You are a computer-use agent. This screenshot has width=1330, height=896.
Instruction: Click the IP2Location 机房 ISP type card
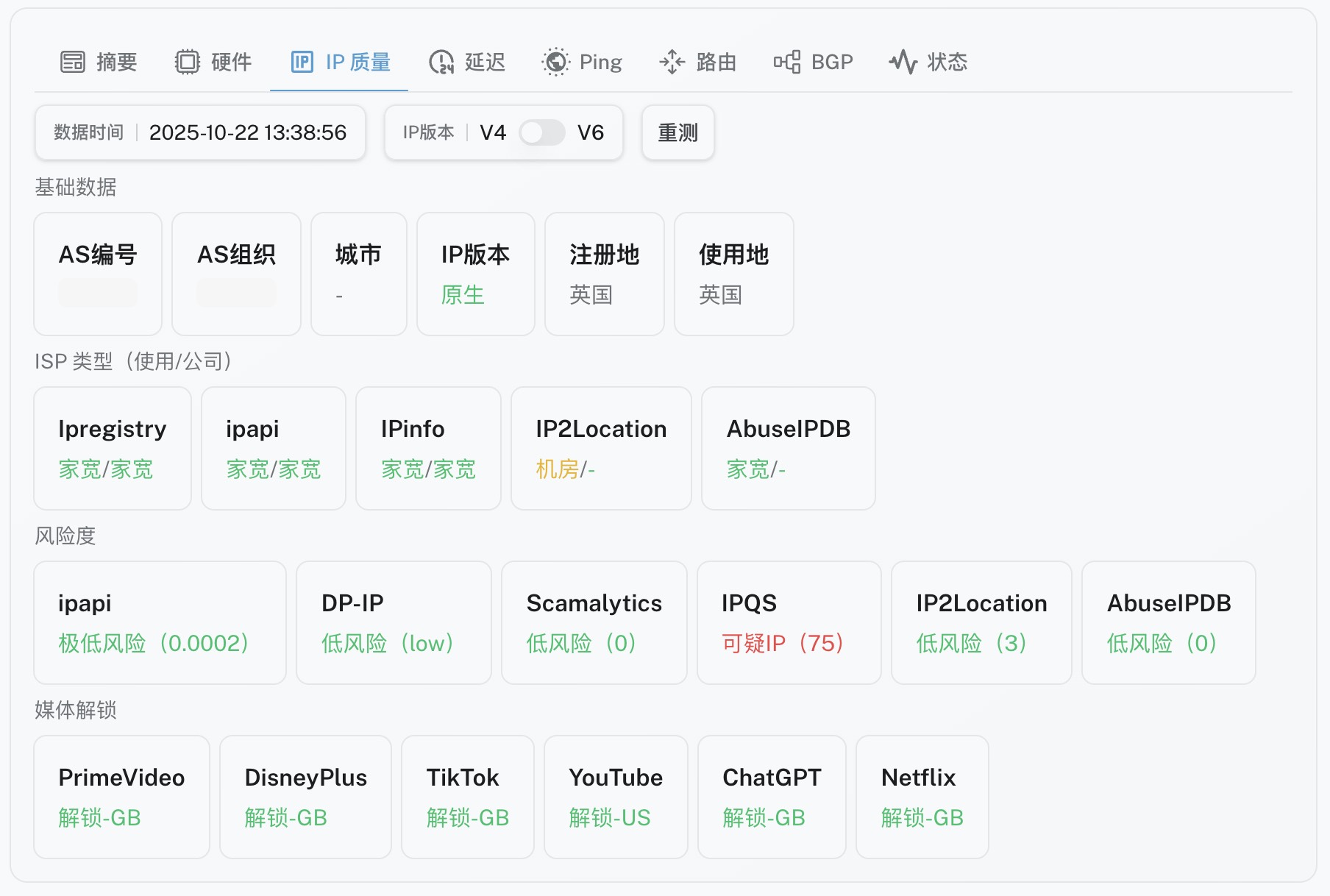(x=600, y=448)
